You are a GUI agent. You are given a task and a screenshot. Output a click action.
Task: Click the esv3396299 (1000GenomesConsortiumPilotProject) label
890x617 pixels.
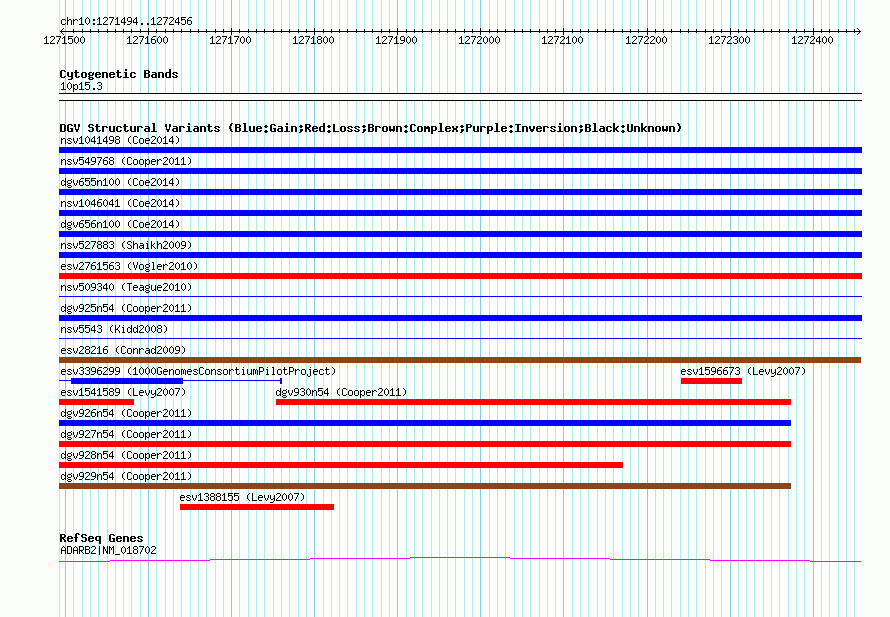click(x=198, y=371)
